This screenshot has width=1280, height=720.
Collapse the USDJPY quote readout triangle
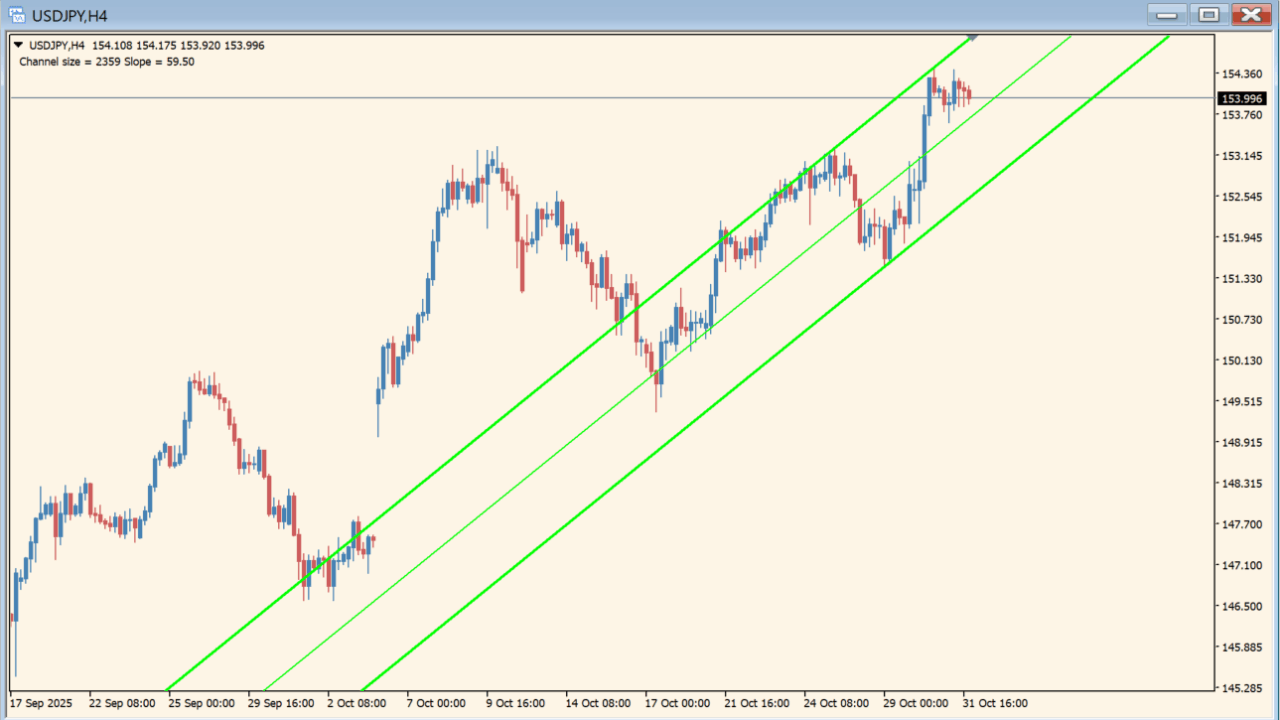[17, 44]
